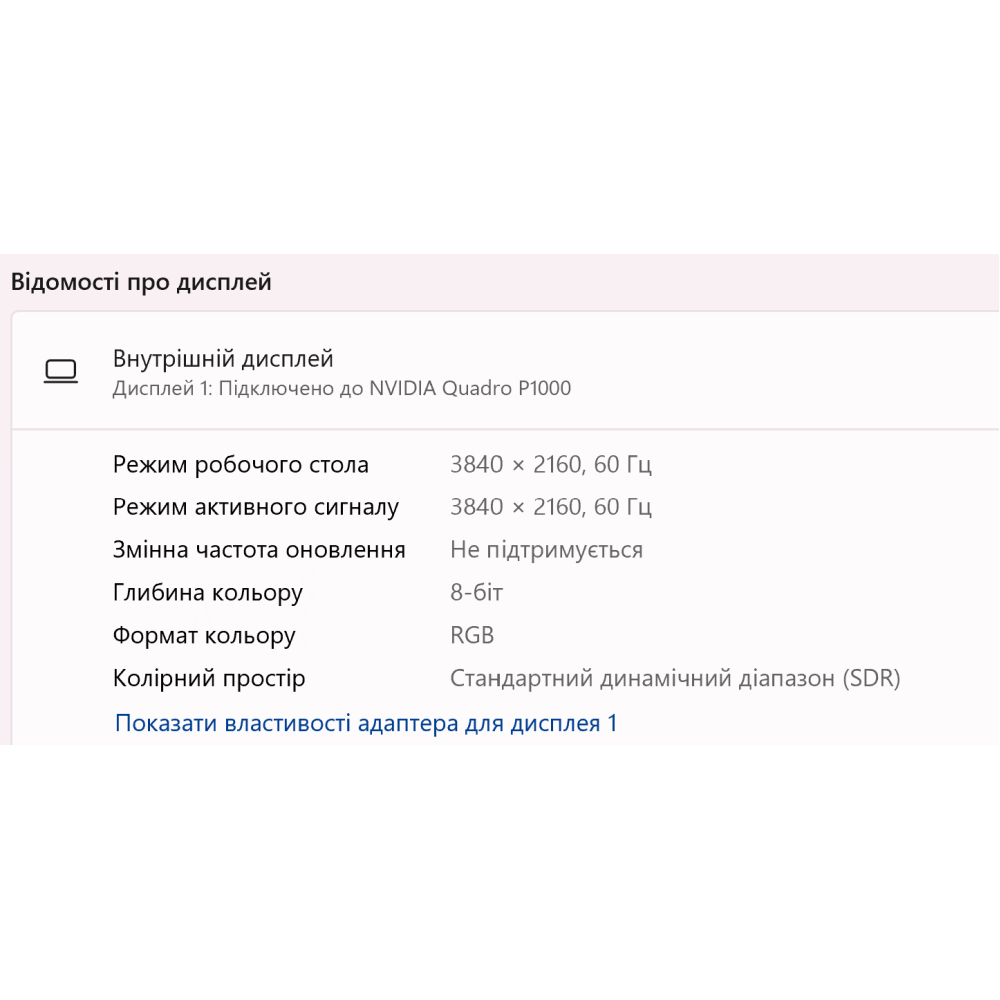The image size is (1000, 1000).
Task: Select the 3840 × 2160, 60 Гц desktop mode value
Action: (x=551, y=464)
